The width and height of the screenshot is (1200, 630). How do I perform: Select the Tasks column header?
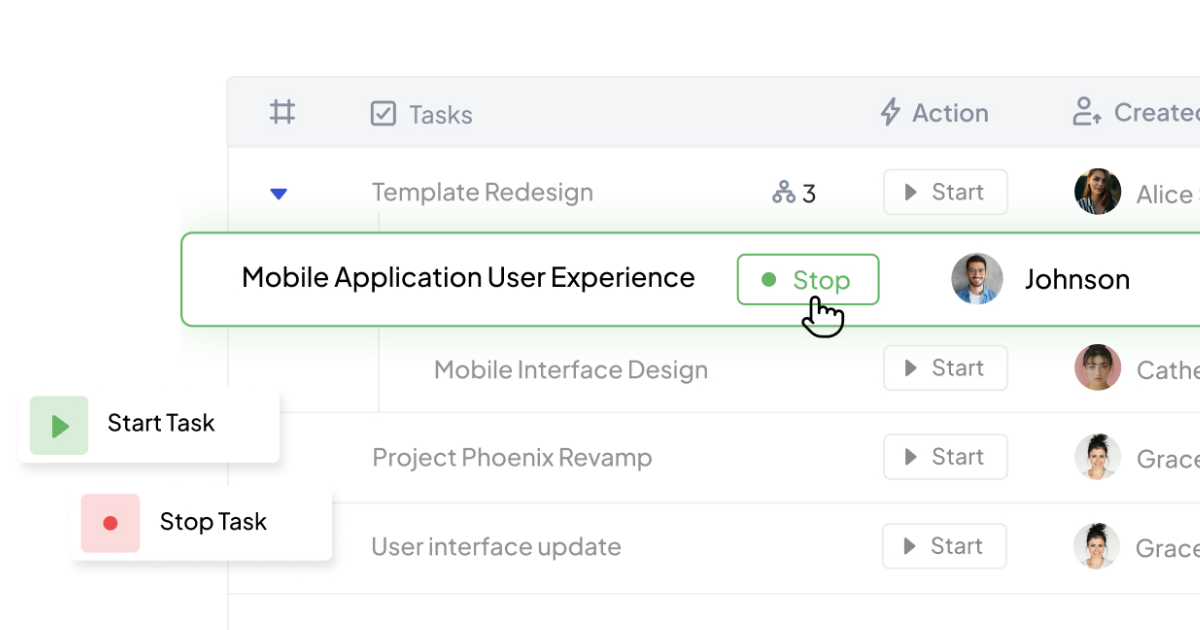point(440,115)
